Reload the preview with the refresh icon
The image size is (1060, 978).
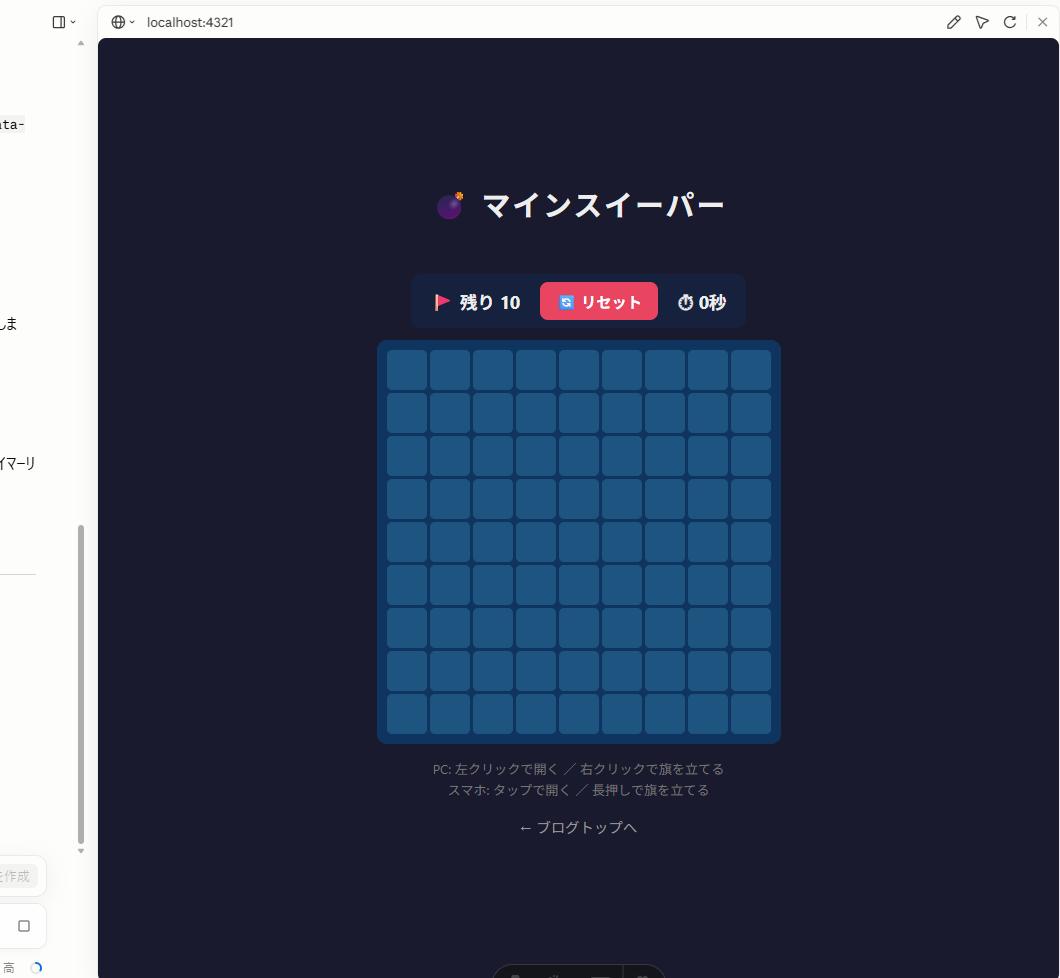pyautogui.click(x=1010, y=22)
